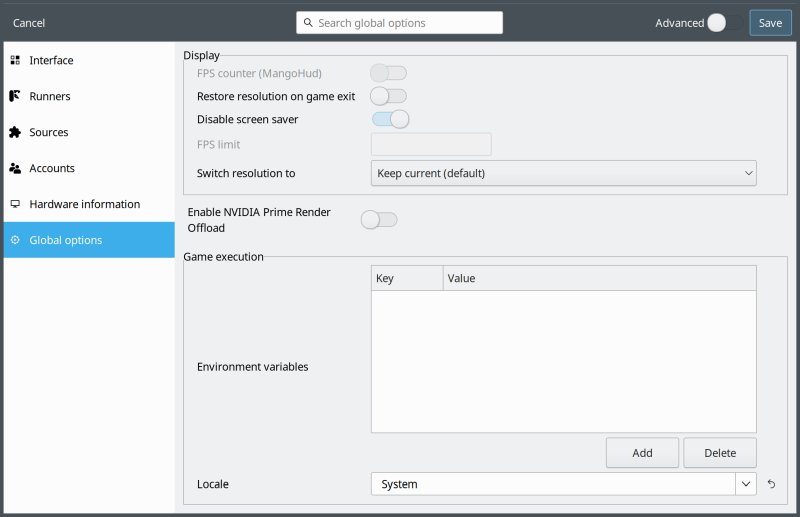The height and width of the screenshot is (517, 800).
Task: Click the Delete environment variable button
Action: tap(720, 453)
